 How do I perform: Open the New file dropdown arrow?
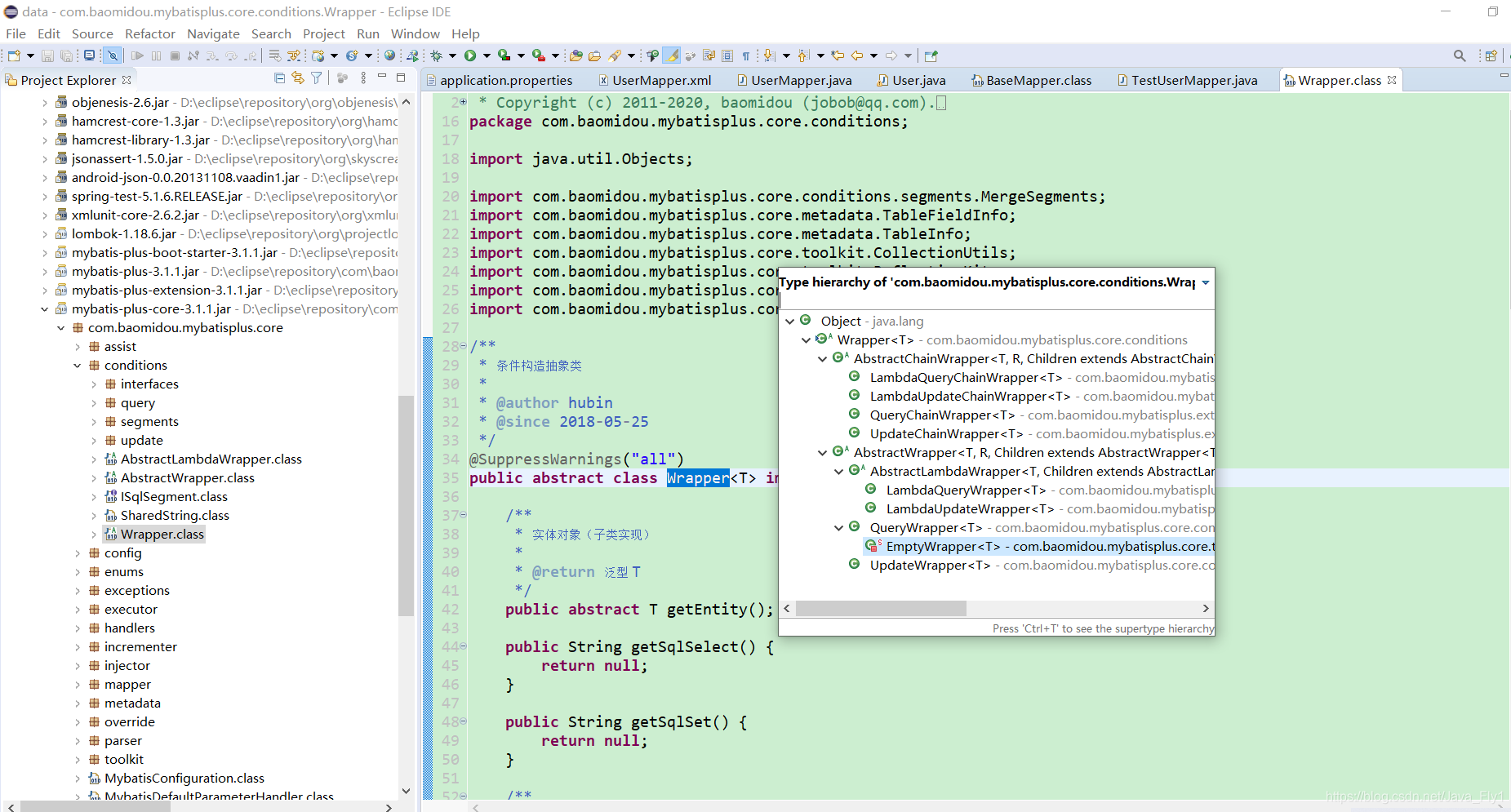tap(30, 55)
